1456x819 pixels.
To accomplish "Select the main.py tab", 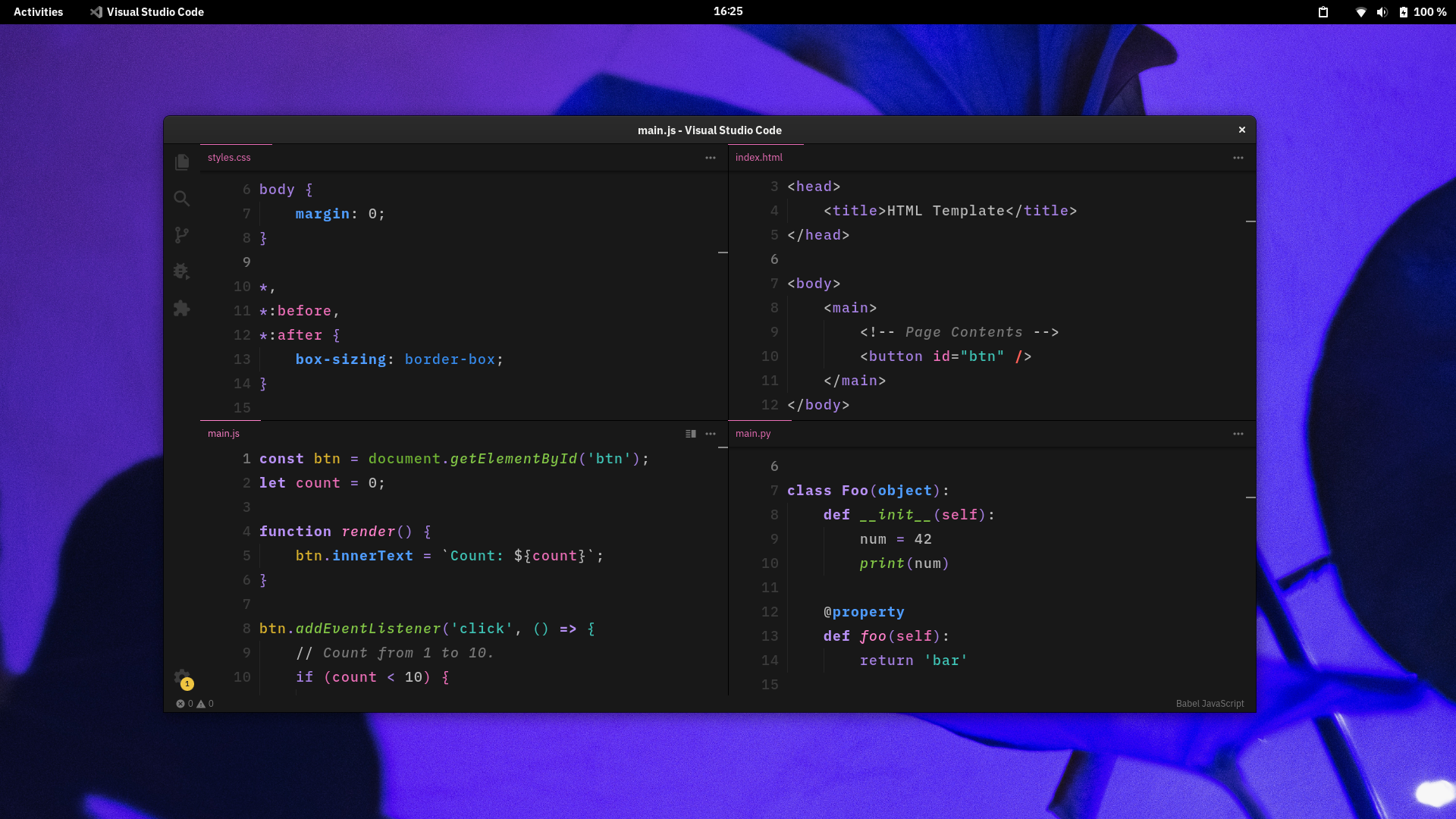I will [753, 434].
